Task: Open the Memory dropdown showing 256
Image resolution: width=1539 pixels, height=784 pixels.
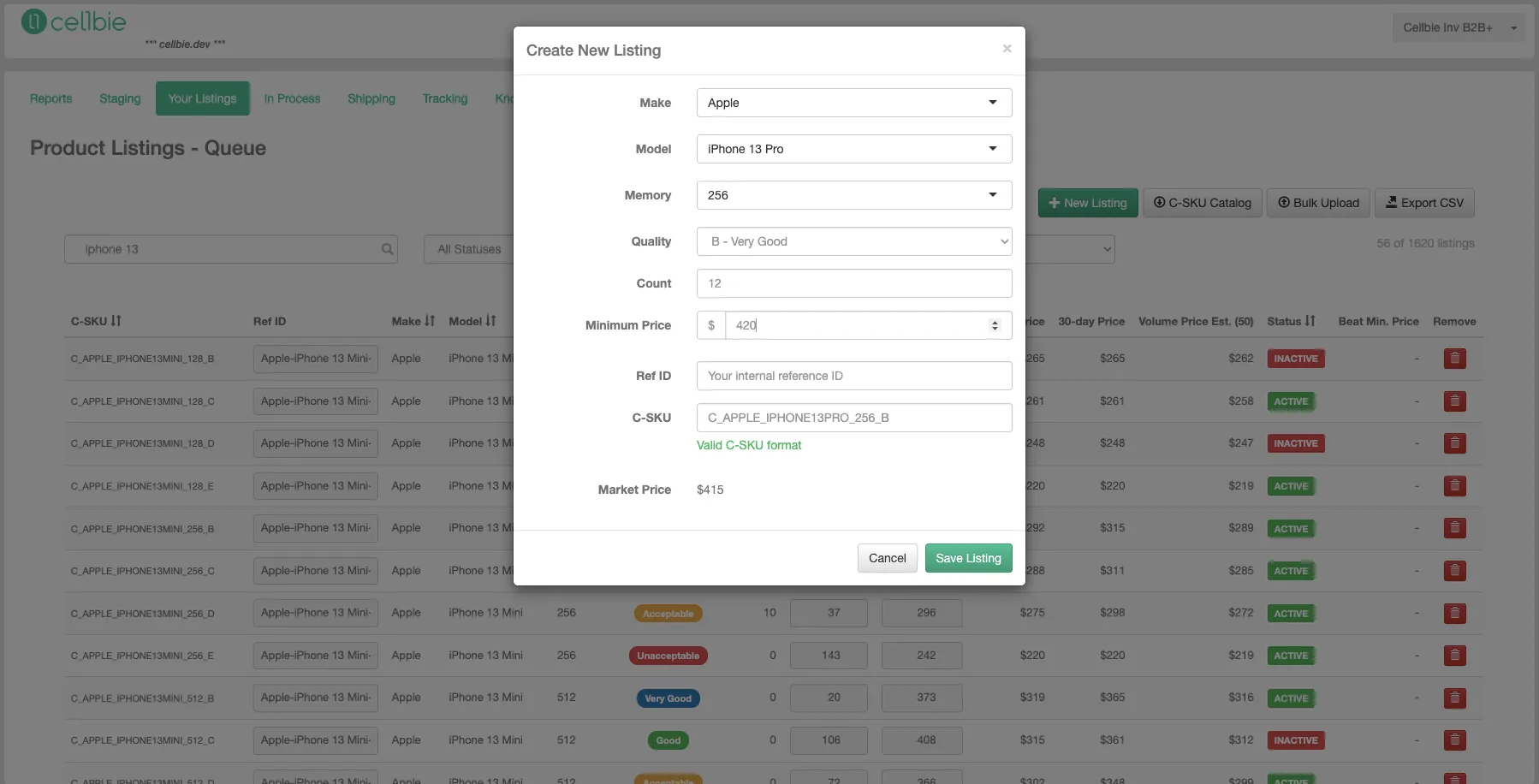Action: coord(854,195)
